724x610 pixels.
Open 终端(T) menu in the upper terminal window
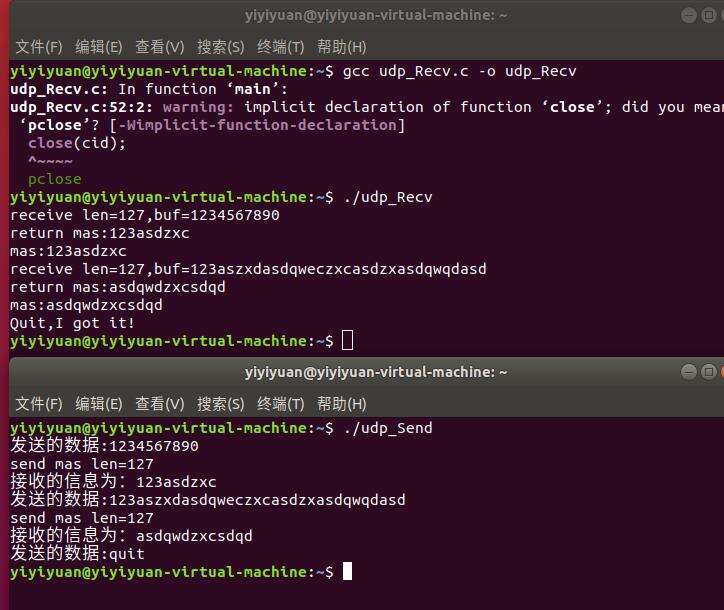point(281,47)
